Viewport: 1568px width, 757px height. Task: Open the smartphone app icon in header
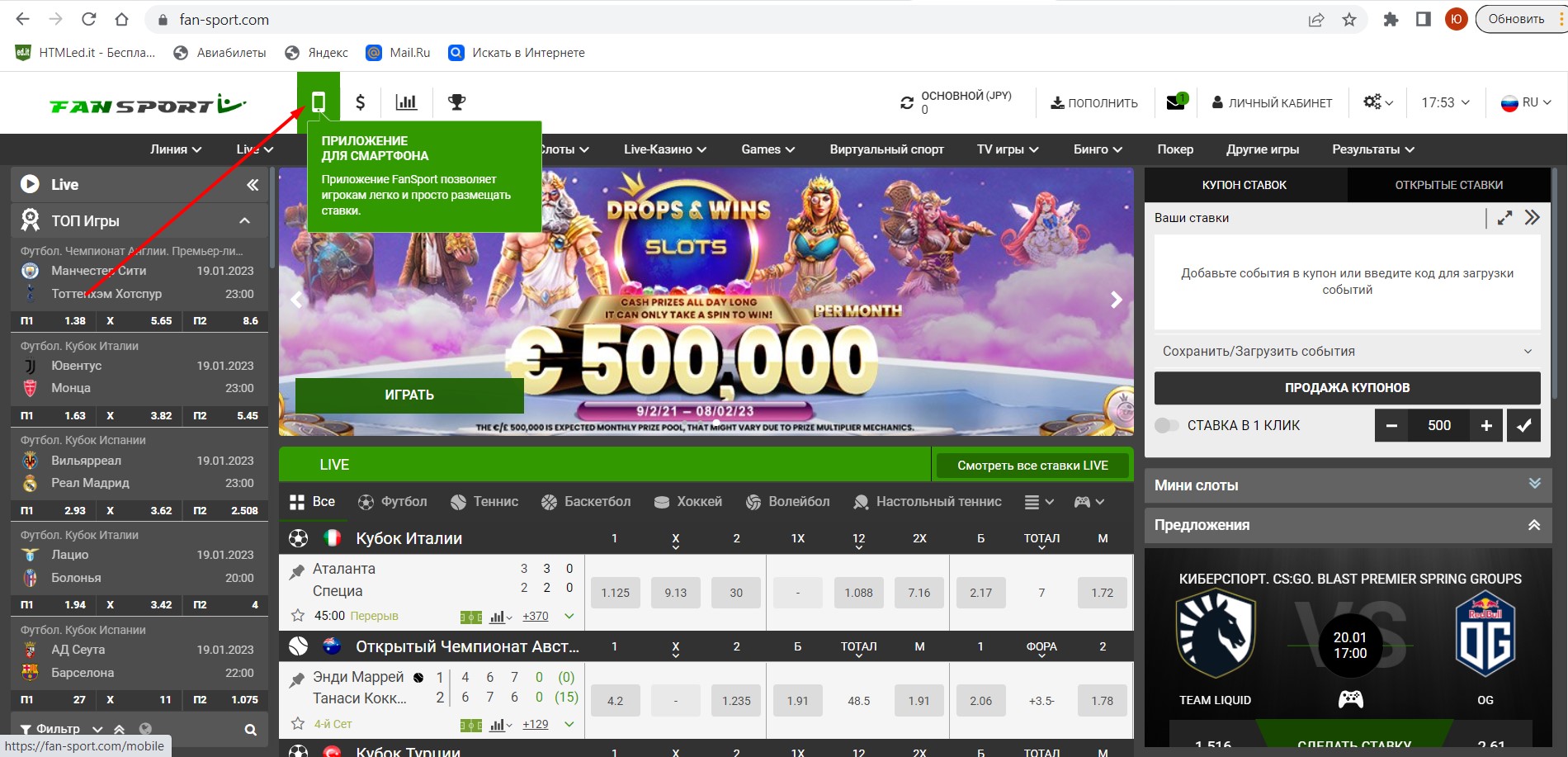(x=318, y=102)
